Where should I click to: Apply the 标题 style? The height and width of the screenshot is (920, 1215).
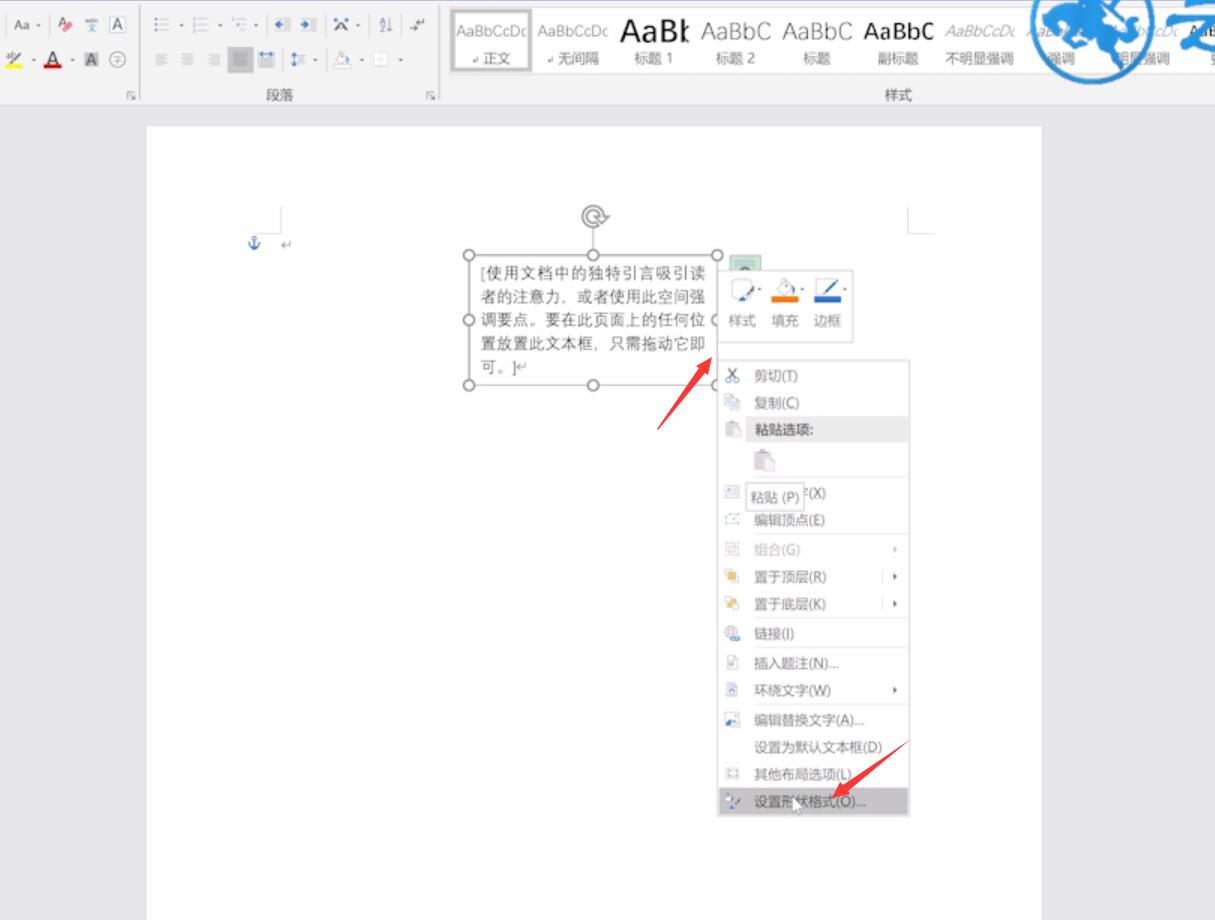pos(817,40)
